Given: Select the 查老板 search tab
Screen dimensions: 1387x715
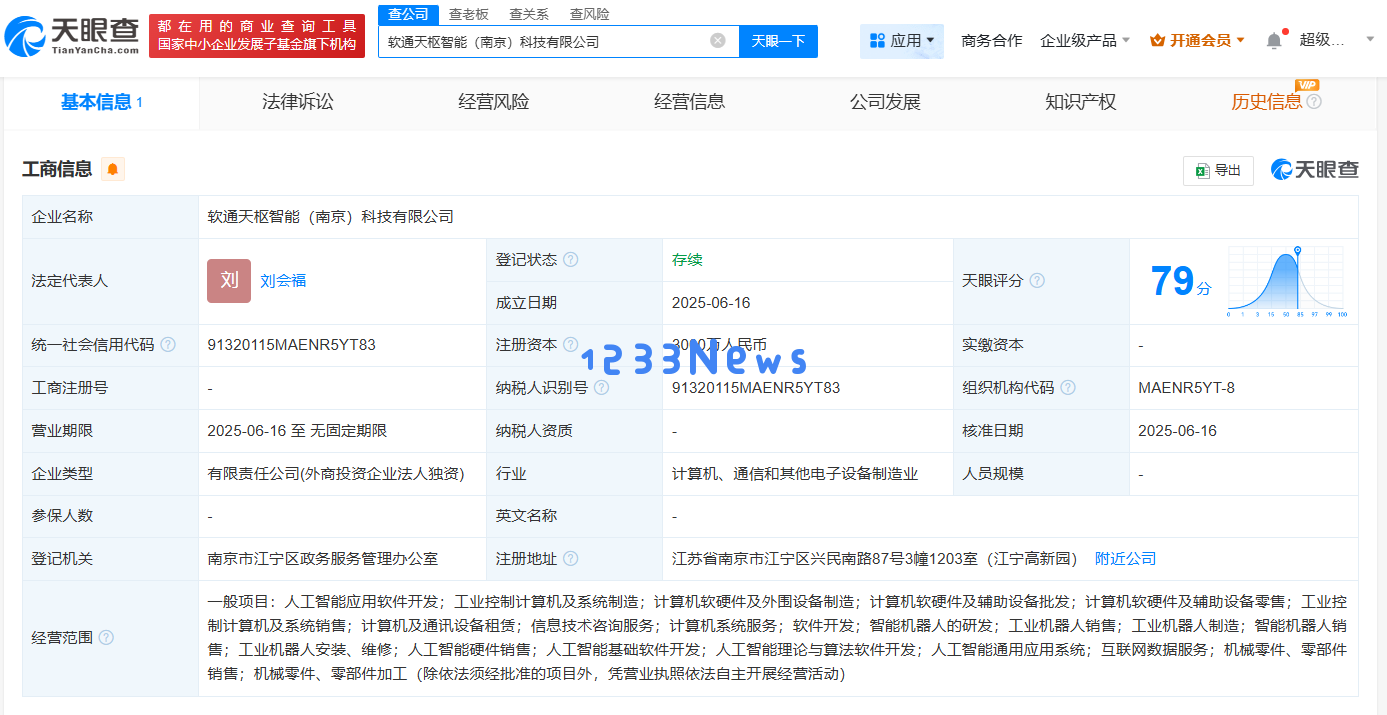Looking at the screenshot, I should 468,14.
